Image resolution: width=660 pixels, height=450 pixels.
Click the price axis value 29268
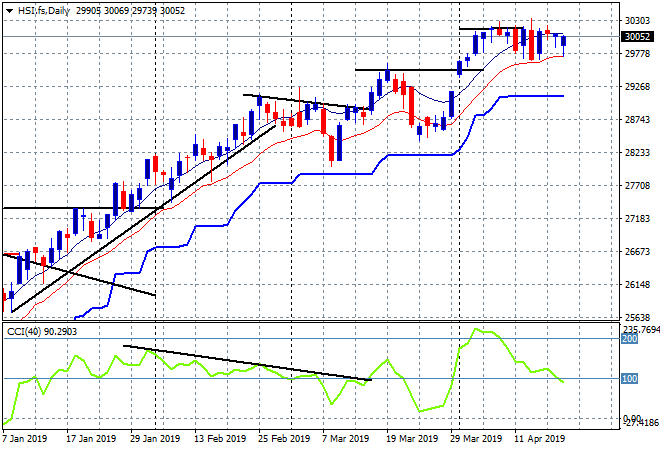637,87
